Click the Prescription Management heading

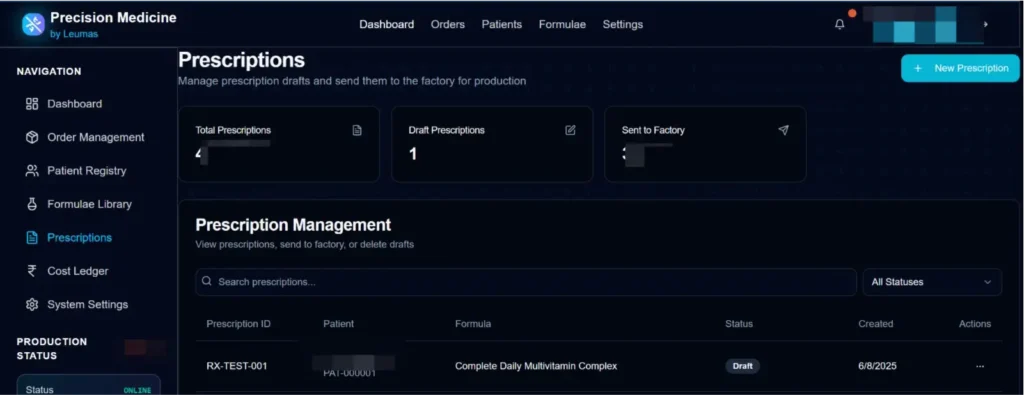(293, 225)
